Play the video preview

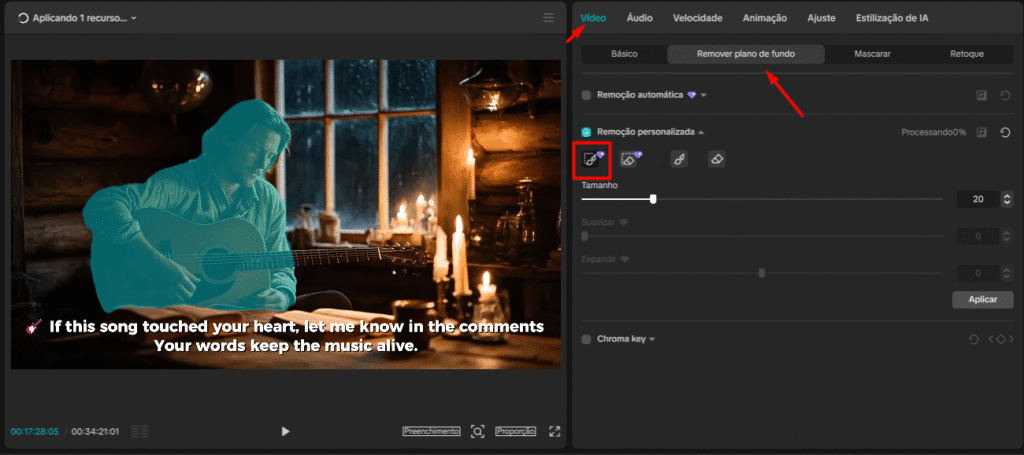coord(285,431)
